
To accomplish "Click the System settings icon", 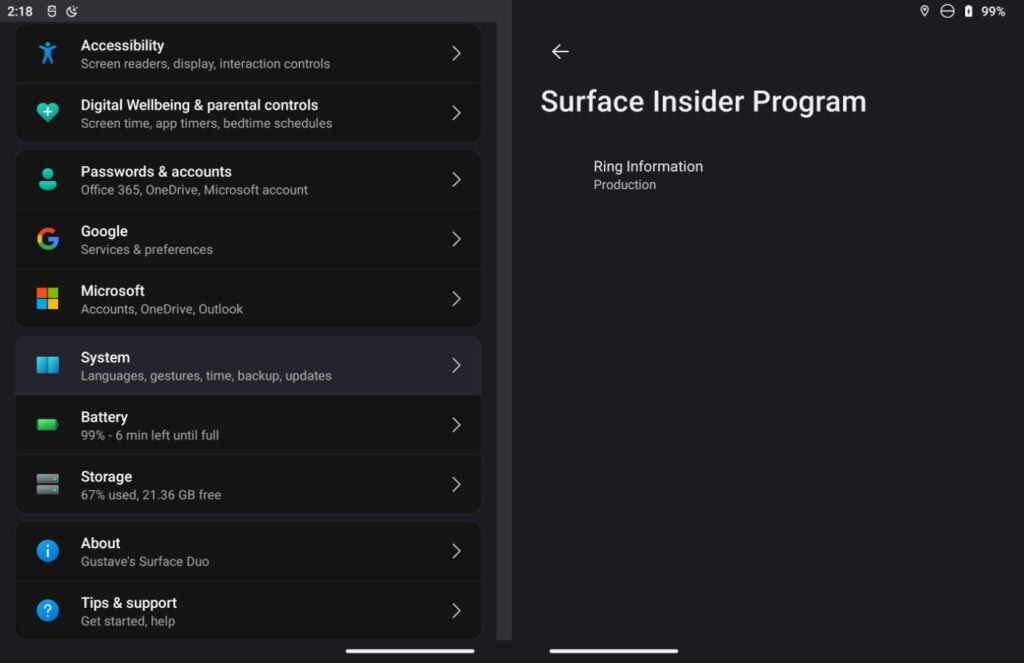I will [48, 365].
